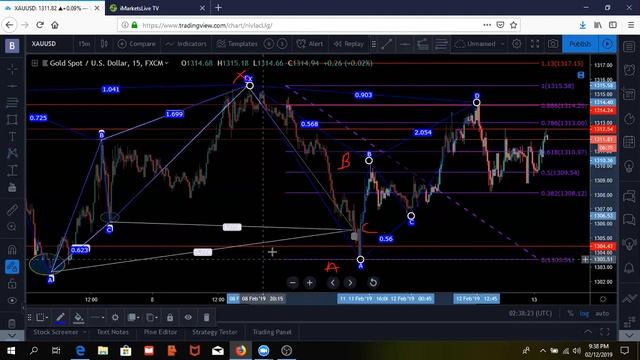The height and width of the screenshot is (360, 640).
Task: Collapse the chart legend box icon
Action: pyautogui.click(x=35, y=63)
